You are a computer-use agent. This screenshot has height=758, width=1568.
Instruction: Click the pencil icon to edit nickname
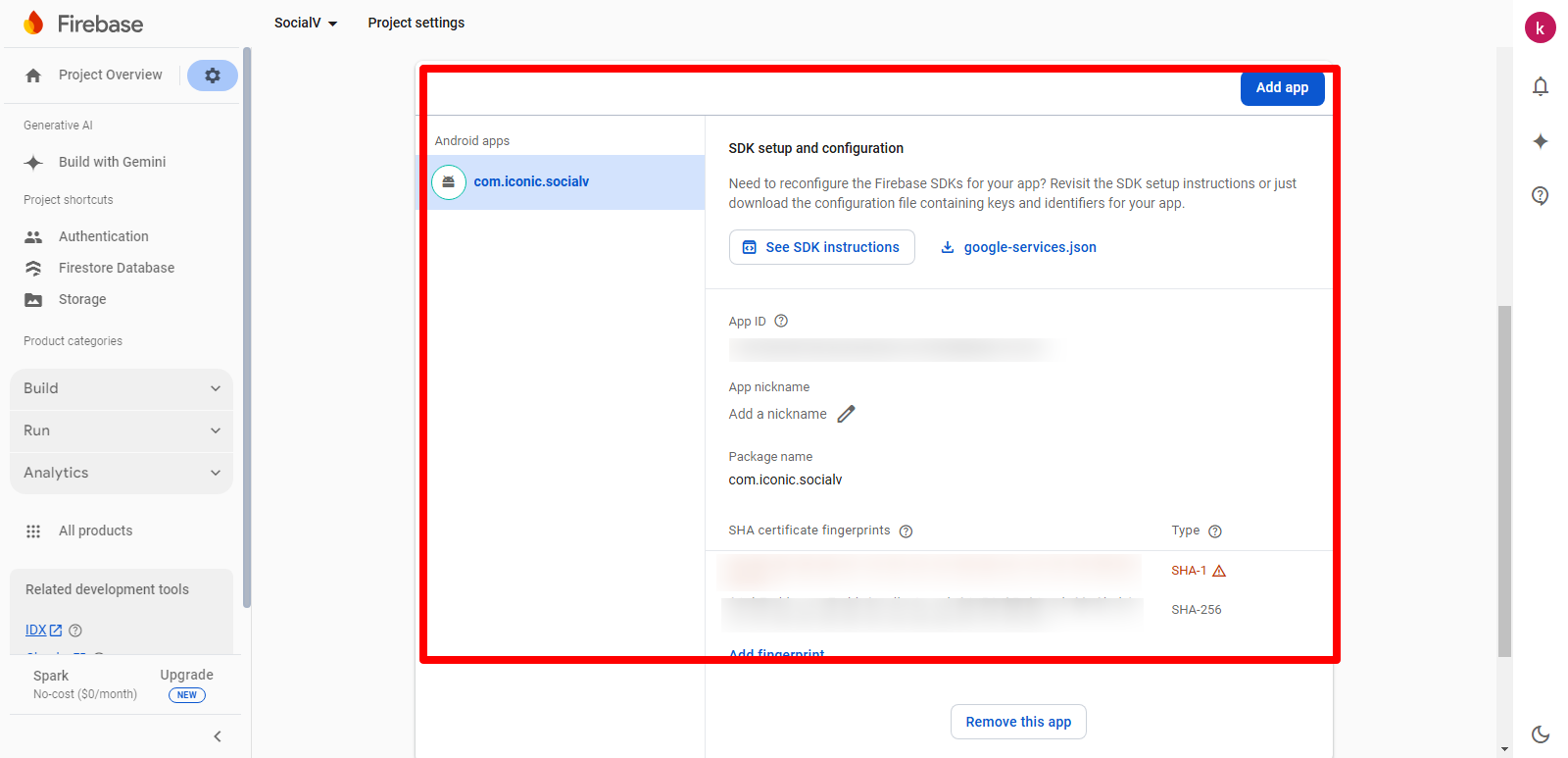click(846, 414)
